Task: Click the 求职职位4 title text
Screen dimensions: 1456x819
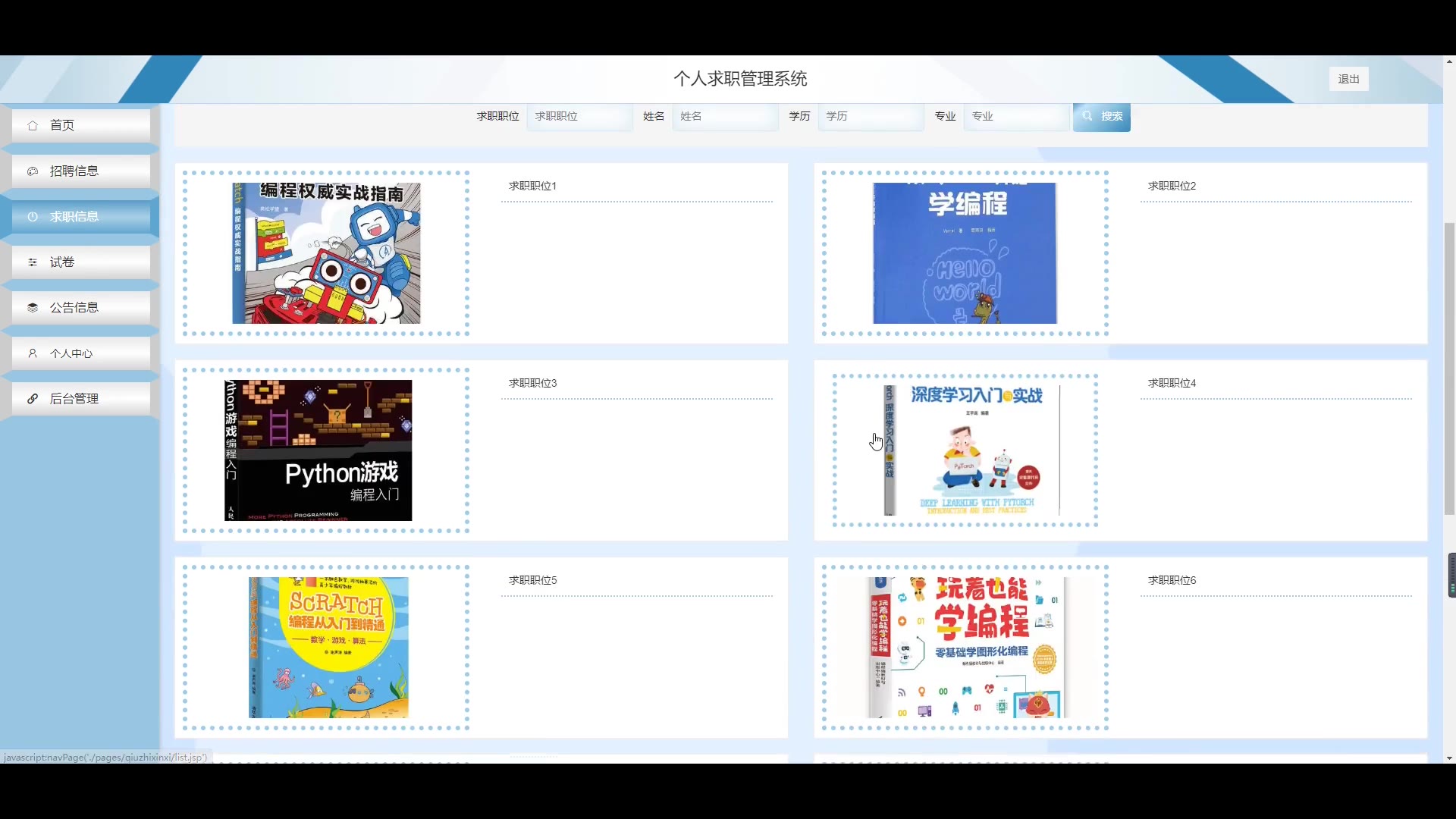Action: (x=1172, y=383)
